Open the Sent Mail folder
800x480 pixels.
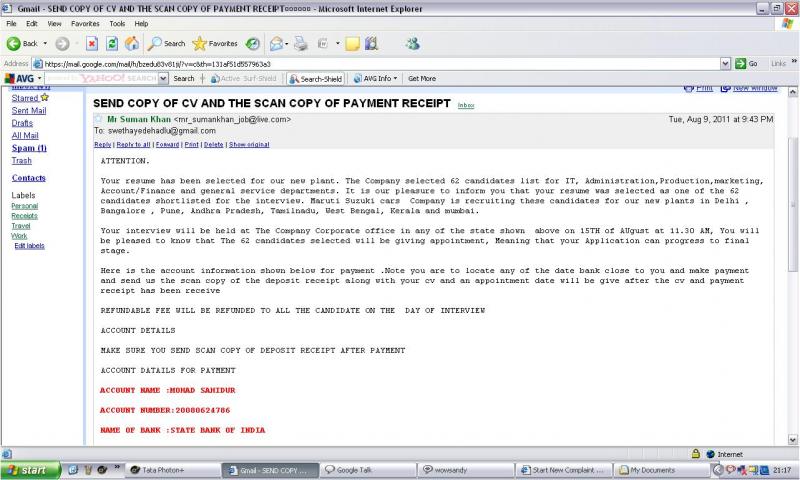click(29, 111)
